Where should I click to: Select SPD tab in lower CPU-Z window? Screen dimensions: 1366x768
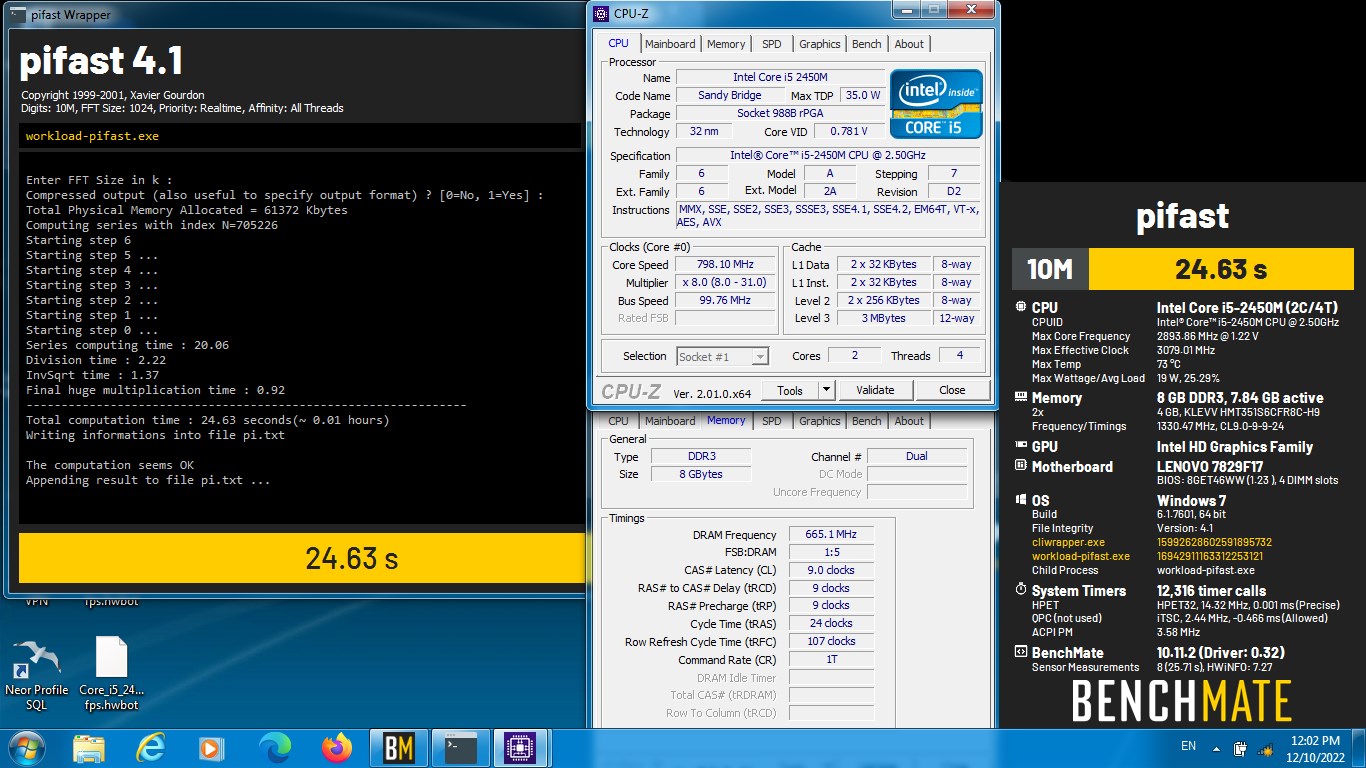(x=772, y=421)
